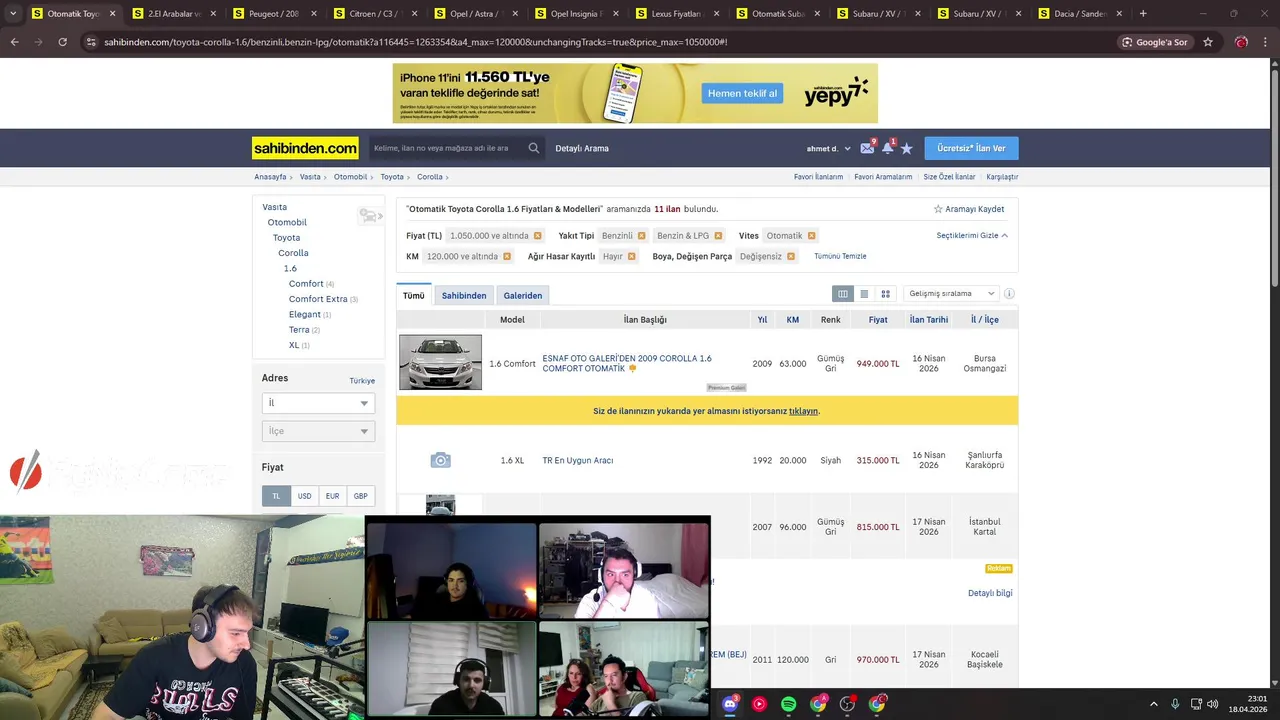1280x720 pixels.
Task: Bookmark this page with the star icon
Action: coord(1208,42)
